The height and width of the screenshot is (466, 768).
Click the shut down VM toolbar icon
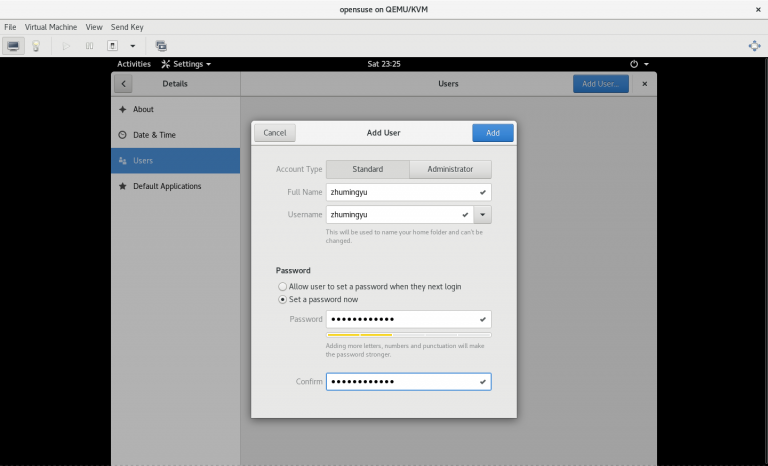point(113,46)
